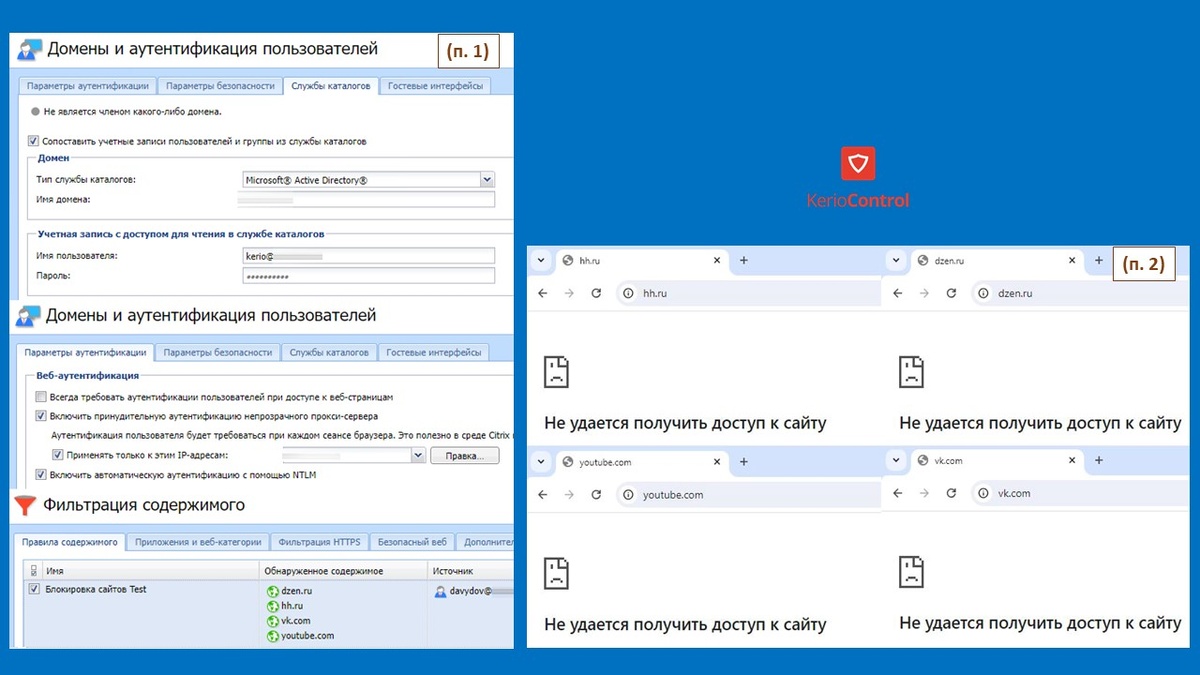Click the Имя column header
This screenshot has width=1200, height=675.
[150, 570]
